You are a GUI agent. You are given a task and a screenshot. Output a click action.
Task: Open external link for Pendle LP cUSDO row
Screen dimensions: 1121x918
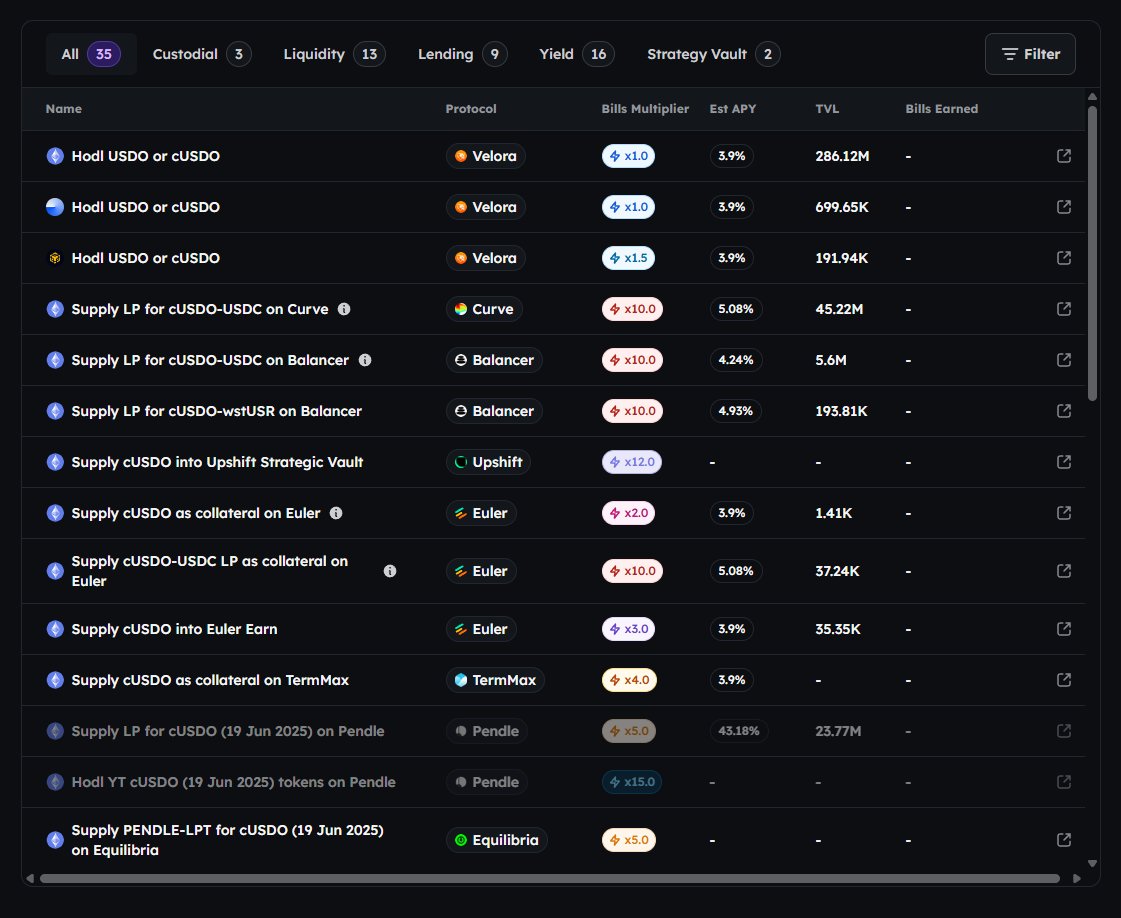point(1064,731)
